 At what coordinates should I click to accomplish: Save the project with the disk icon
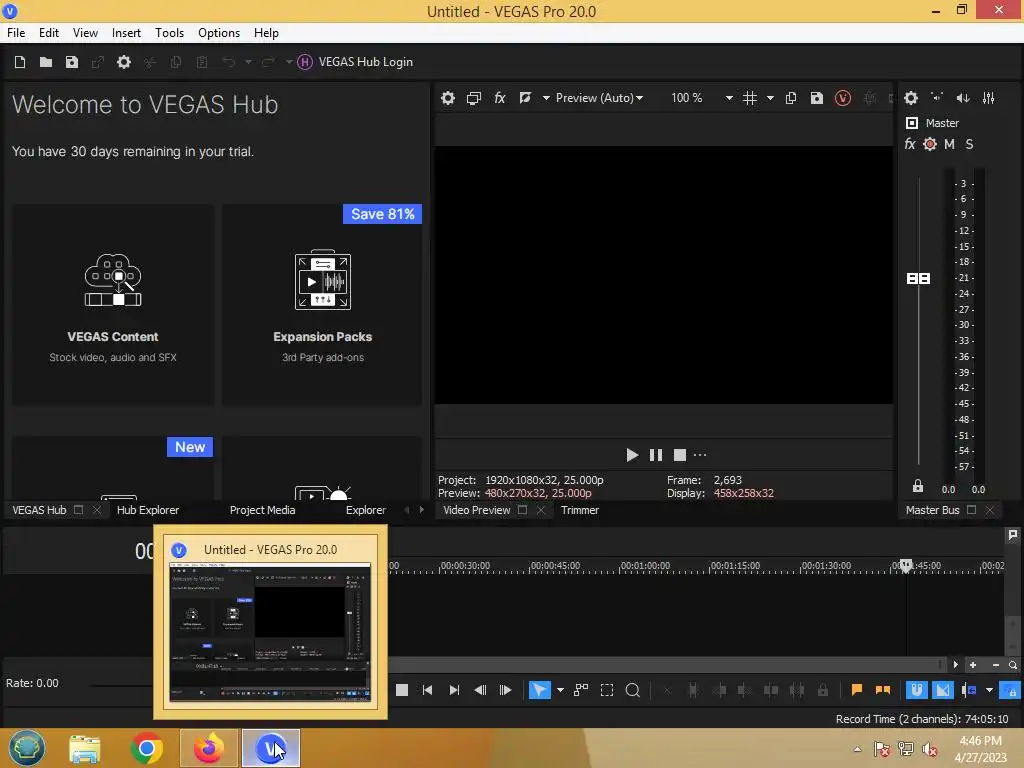72,62
